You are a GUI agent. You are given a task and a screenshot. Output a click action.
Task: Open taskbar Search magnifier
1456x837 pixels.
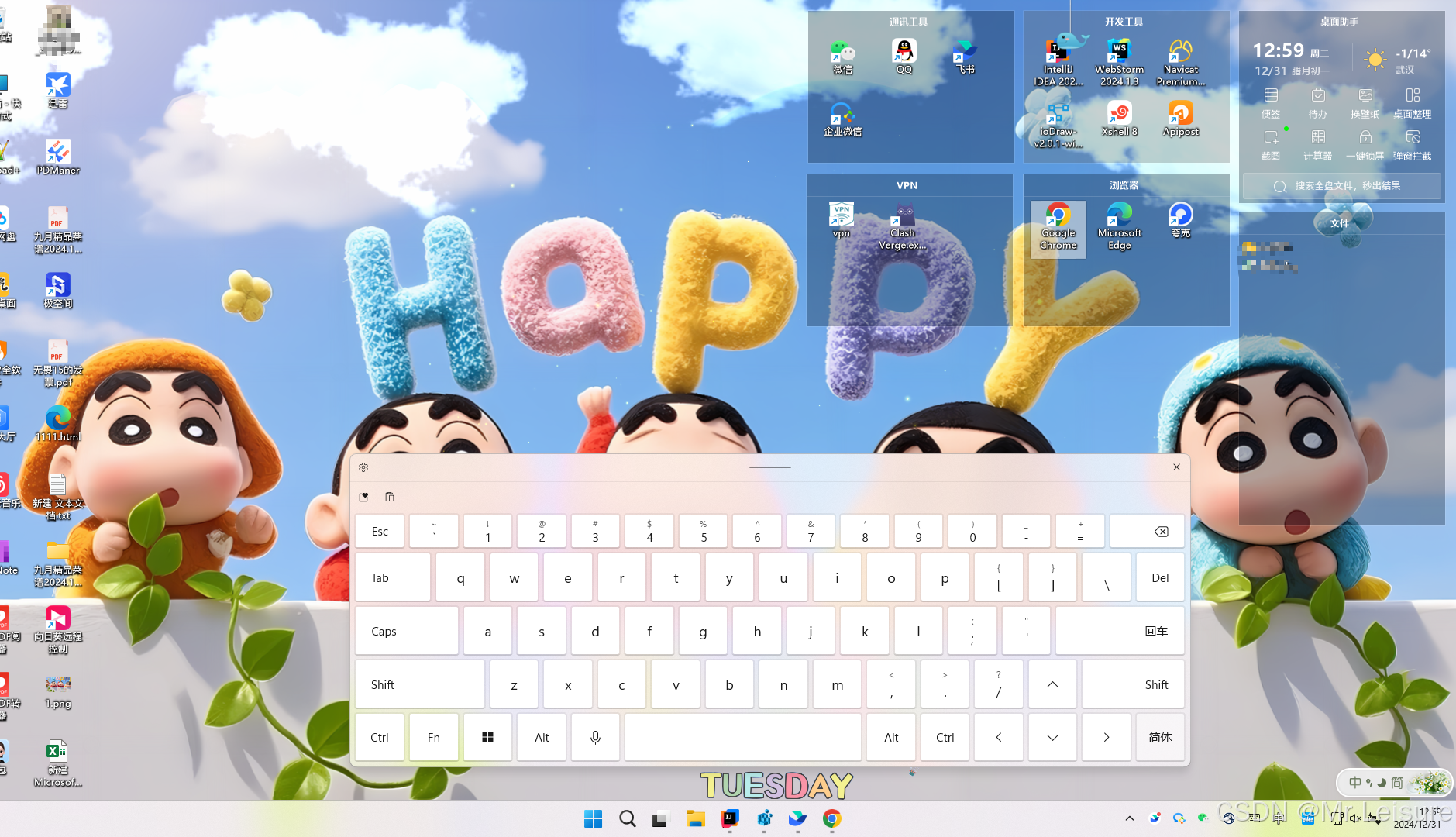tap(628, 818)
